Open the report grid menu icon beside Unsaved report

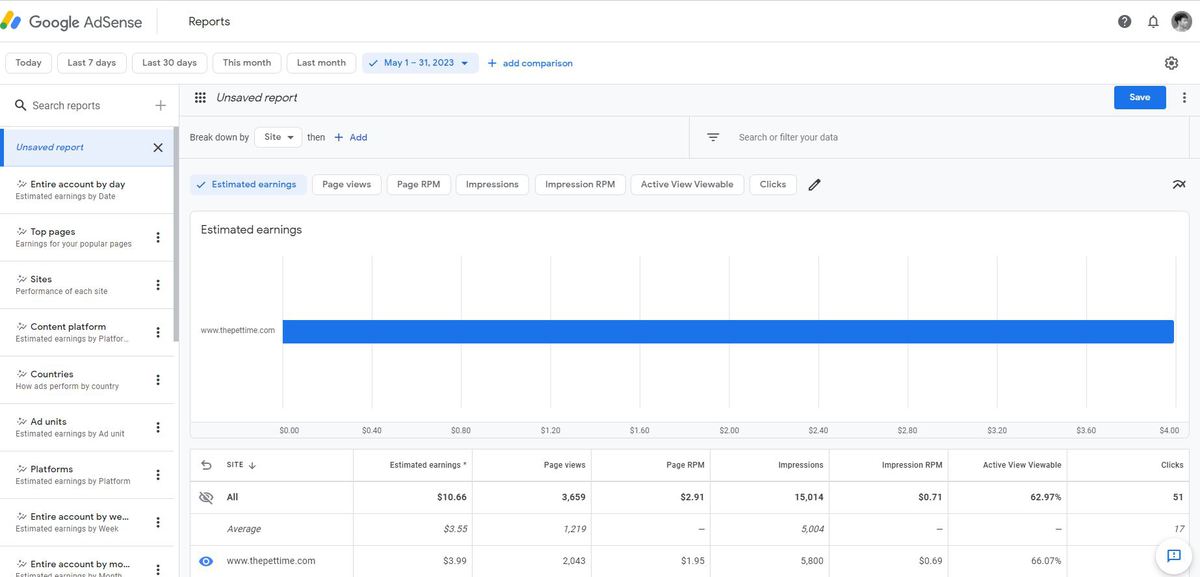coord(200,97)
